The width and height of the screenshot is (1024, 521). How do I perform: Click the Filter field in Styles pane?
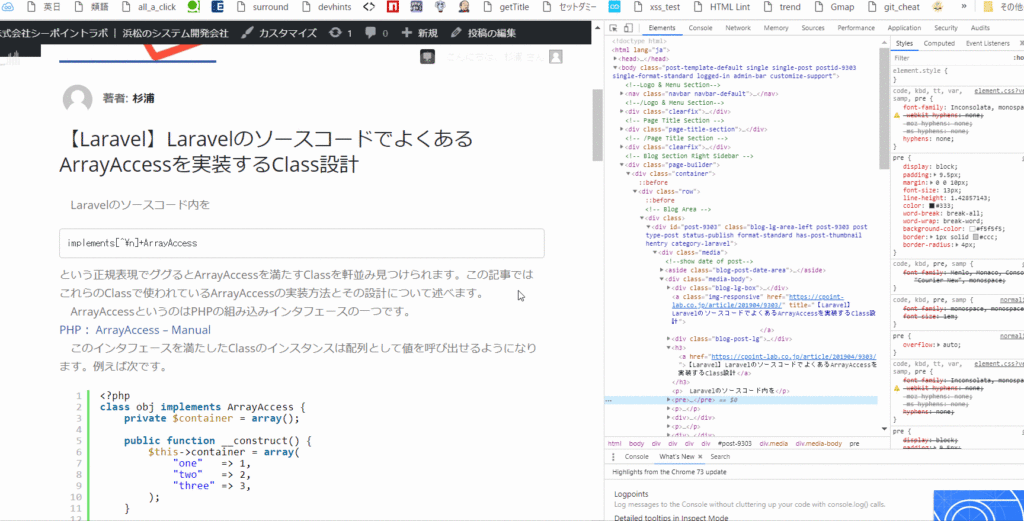click(940, 58)
